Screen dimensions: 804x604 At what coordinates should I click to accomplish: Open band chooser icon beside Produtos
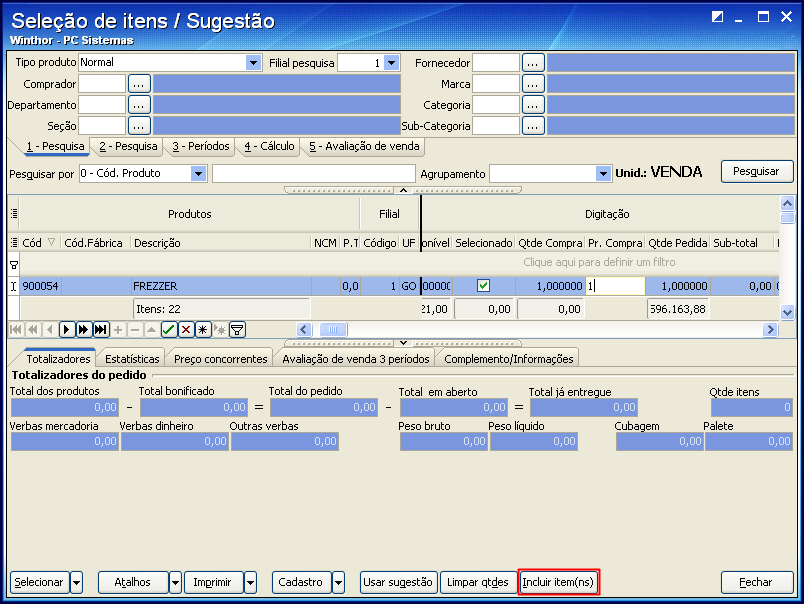[14, 214]
